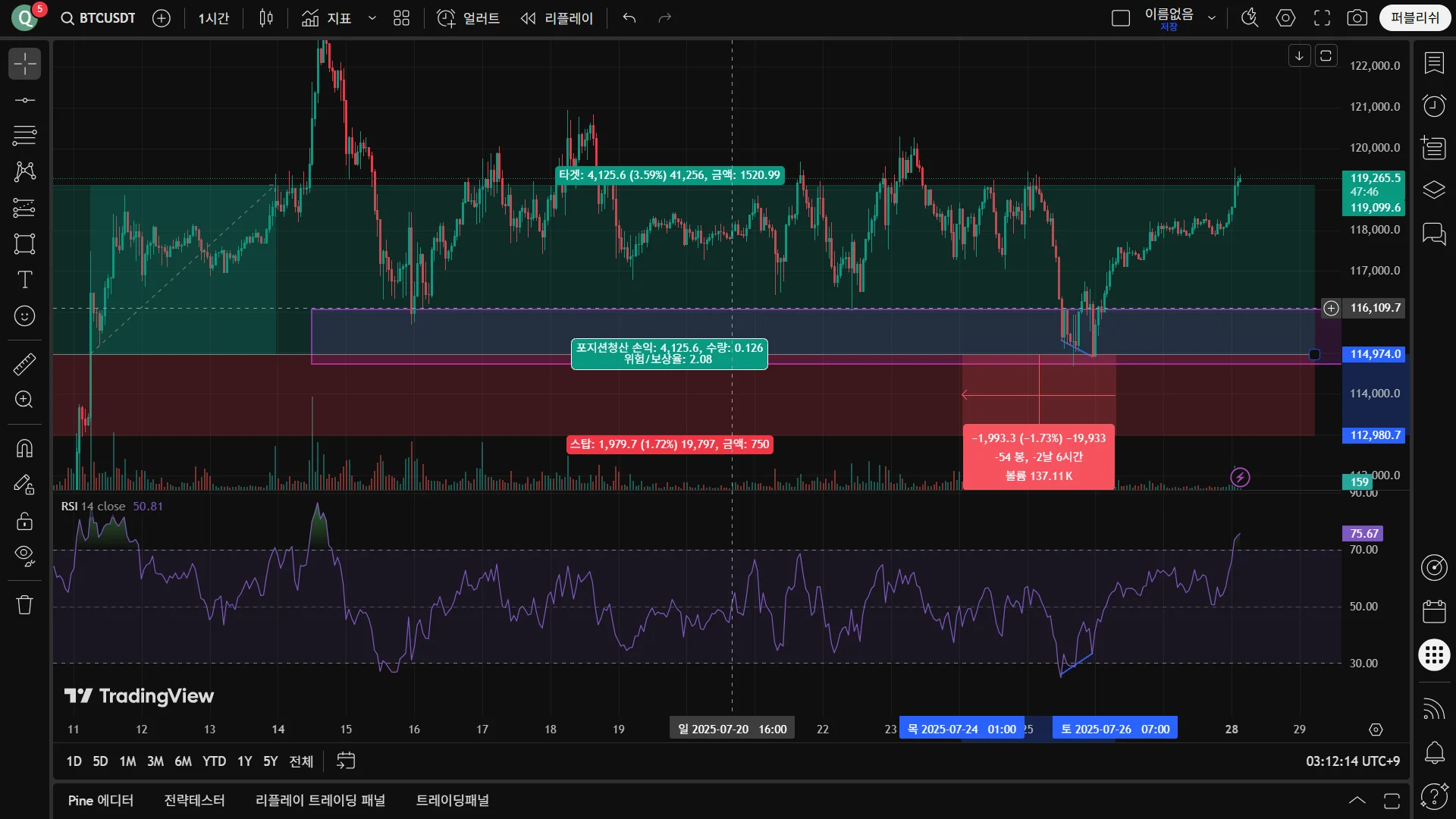Toggle the lock all drawings icon
This screenshot has width=1456, height=819.
24,521
